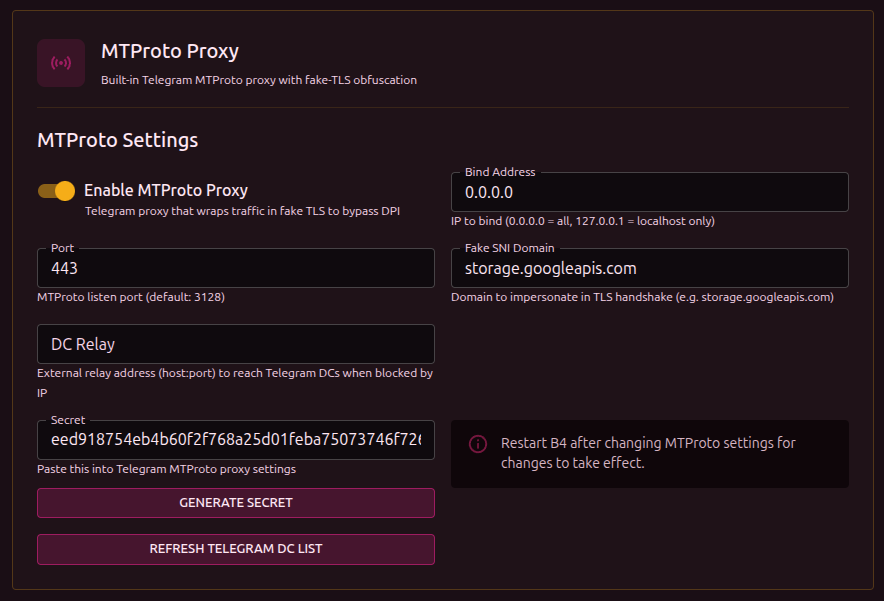
Task: Click the empty DC Relay input
Action: click(235, 344)
